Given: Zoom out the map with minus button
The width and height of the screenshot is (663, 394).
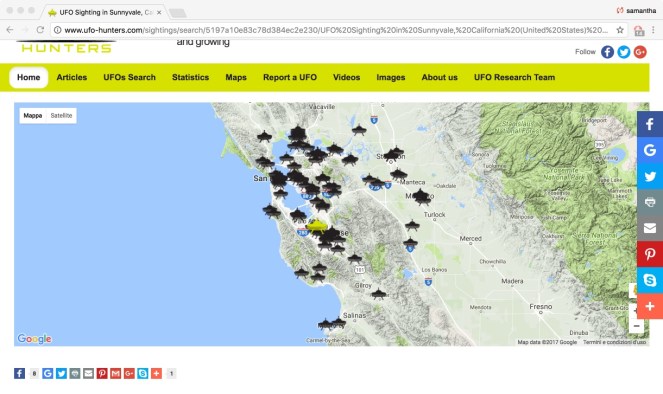Looking at the screenshot, I should 636,326.
